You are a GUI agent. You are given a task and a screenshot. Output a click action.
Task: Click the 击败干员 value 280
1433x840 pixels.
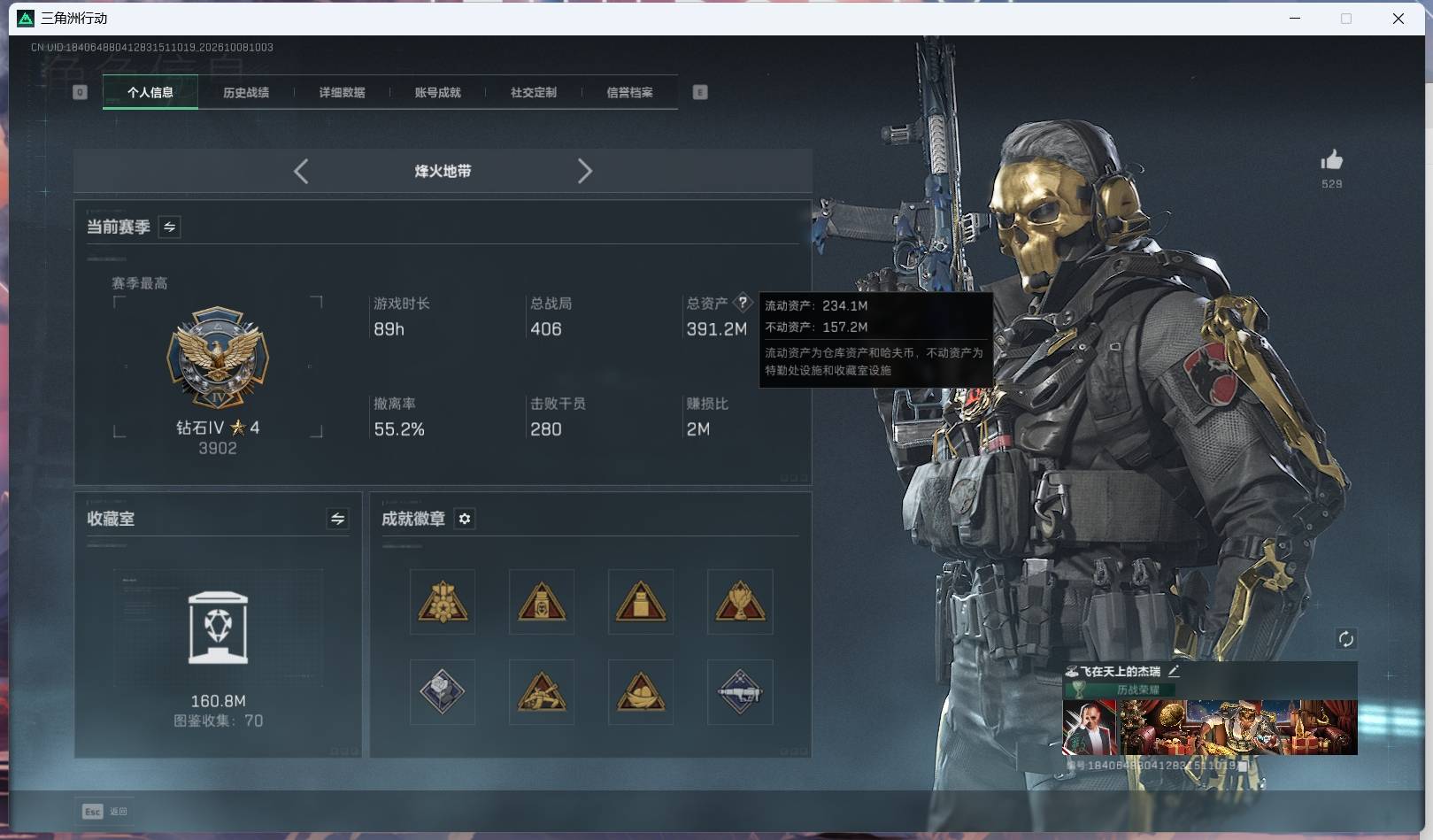[546, 429]
